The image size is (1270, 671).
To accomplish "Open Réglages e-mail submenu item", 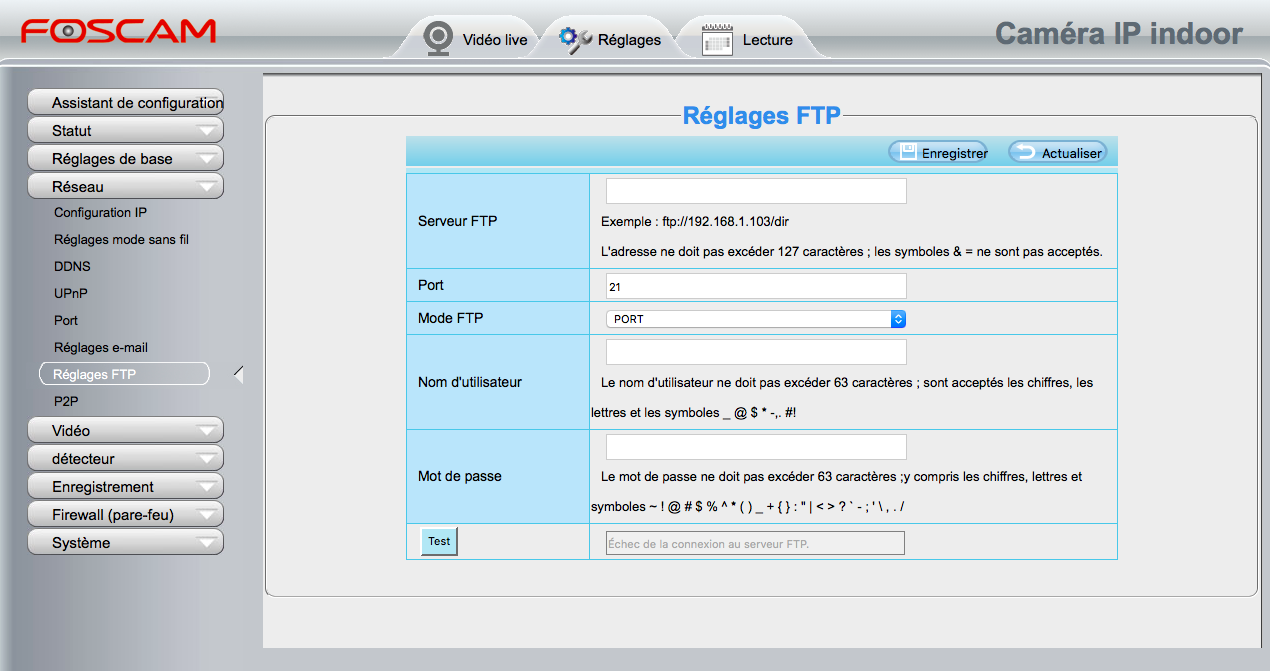I will (x=101, y=348).
